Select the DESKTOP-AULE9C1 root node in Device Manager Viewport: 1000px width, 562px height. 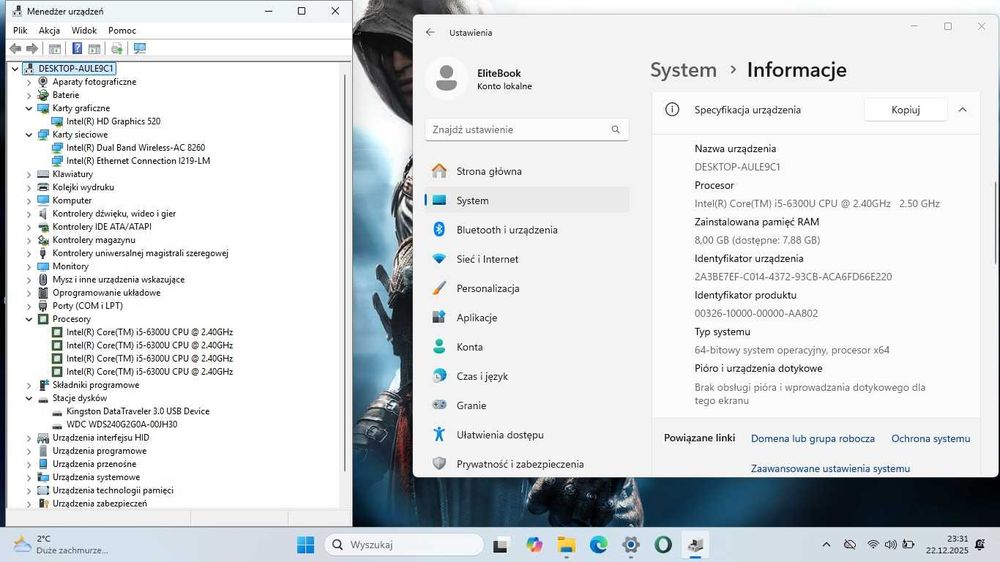tap(75, 68)
